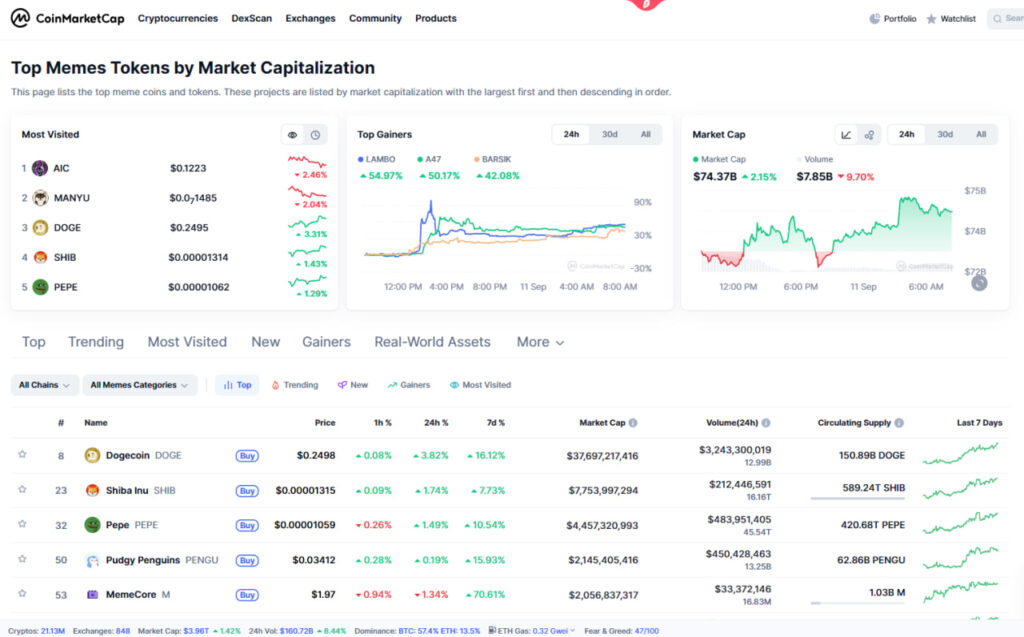
Task: Click Shiba Inu logo in table row
Action: point(92,490)
